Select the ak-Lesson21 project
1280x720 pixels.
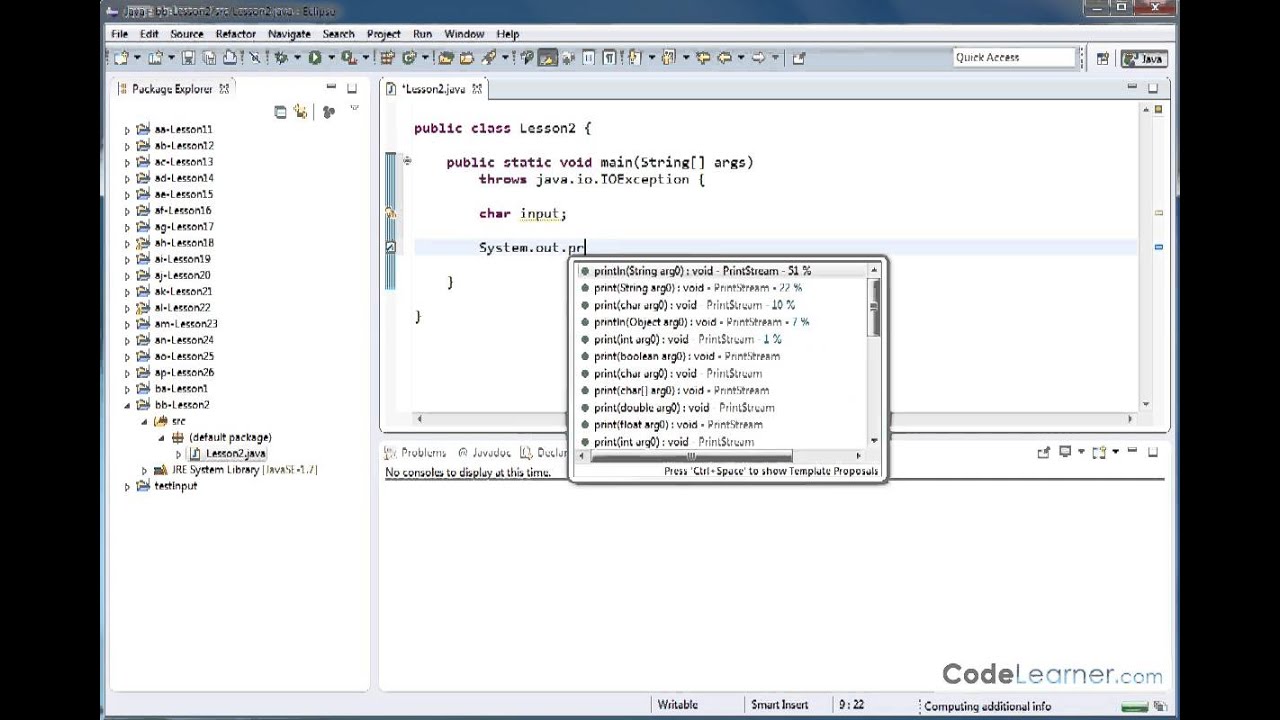(175, 292)
